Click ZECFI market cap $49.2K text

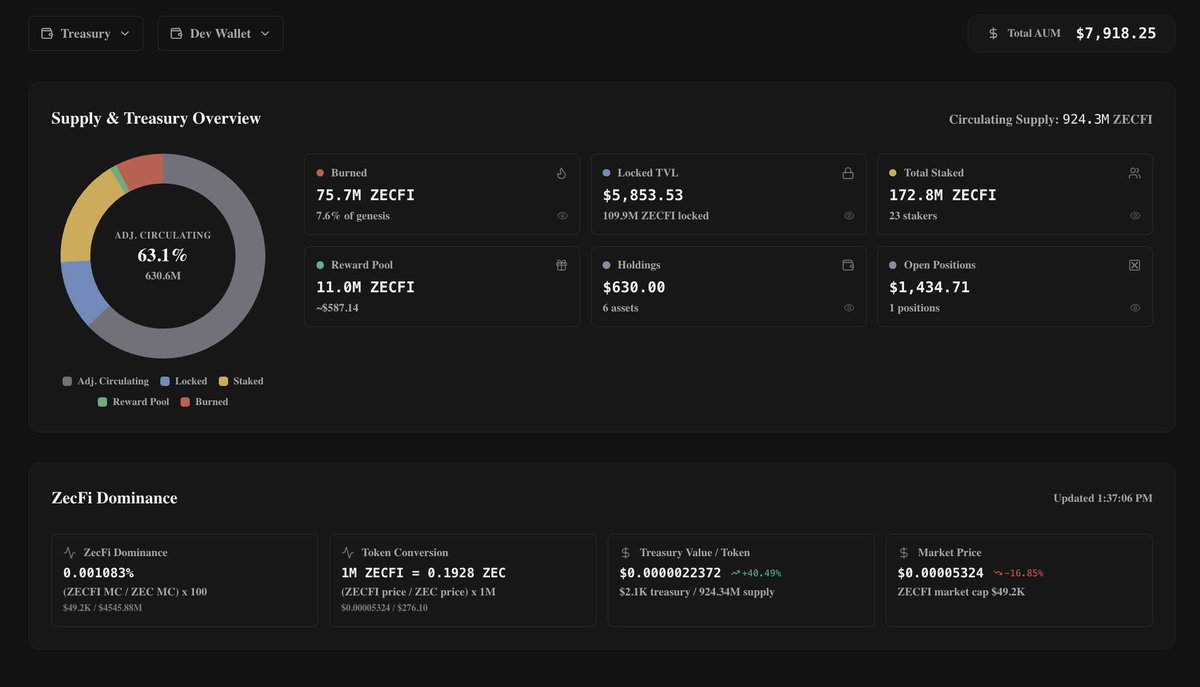tap(961, 592)
